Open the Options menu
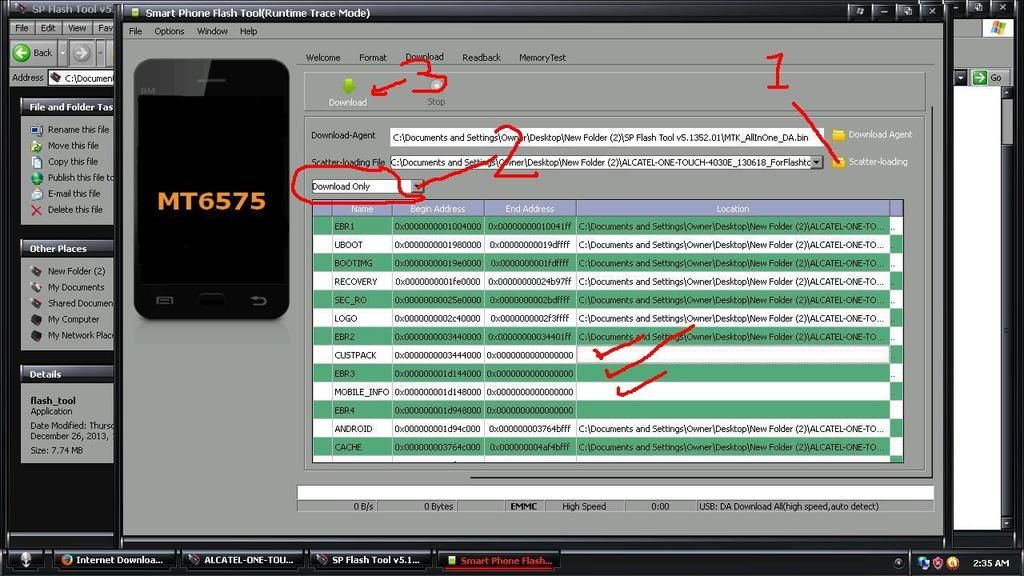 point(169,31)
